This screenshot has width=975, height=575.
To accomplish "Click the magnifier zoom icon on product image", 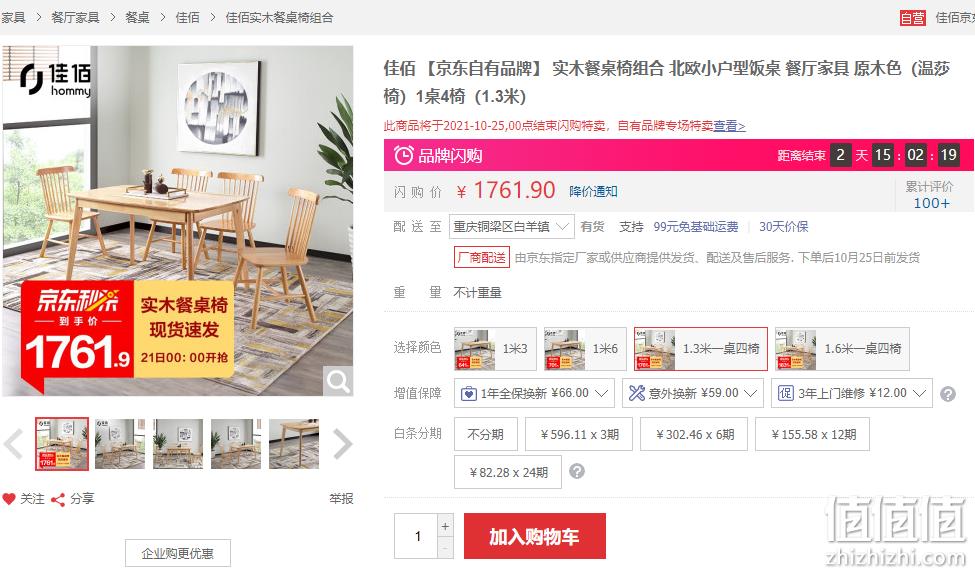I will [338, 380].
